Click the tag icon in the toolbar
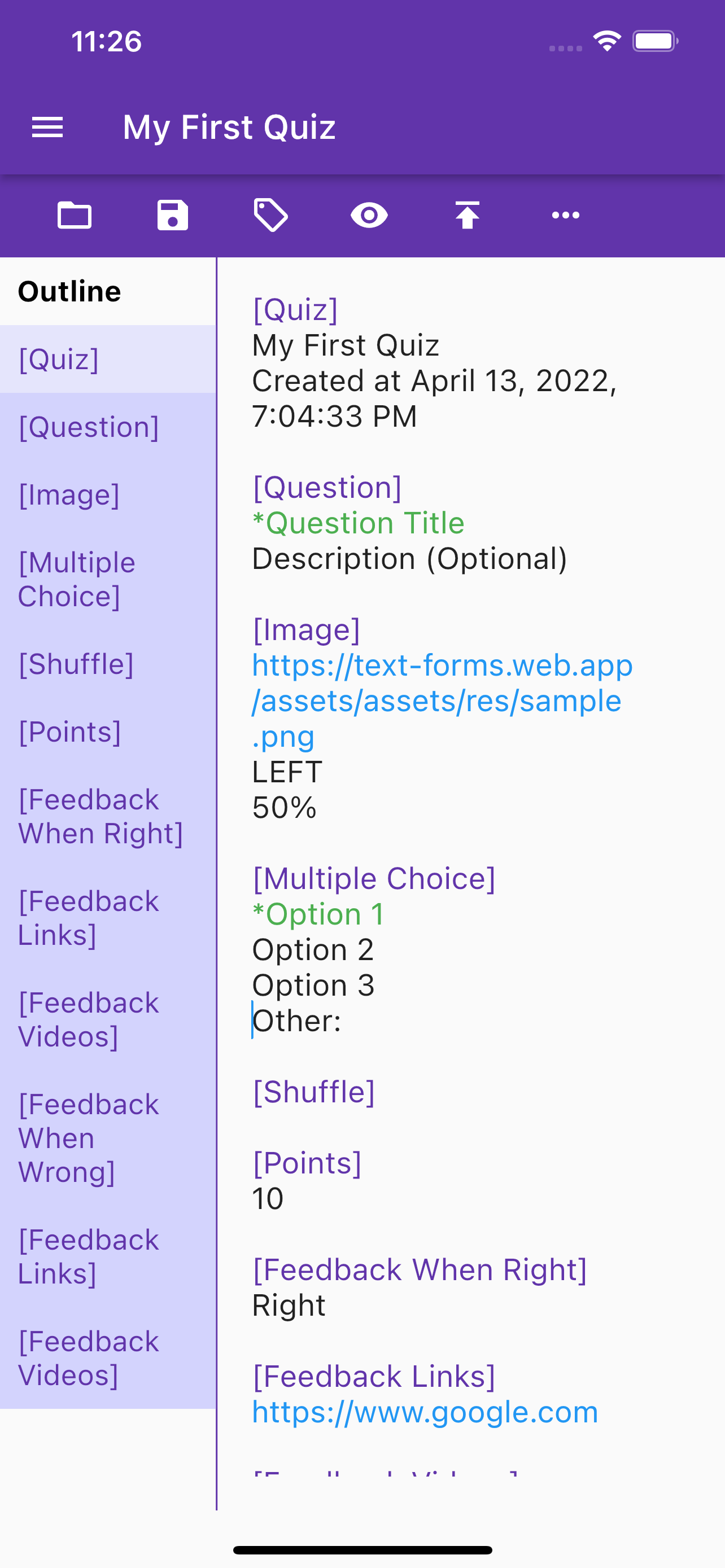Image resolution: width=725 pixels, height=1568 pixels. 271,215
